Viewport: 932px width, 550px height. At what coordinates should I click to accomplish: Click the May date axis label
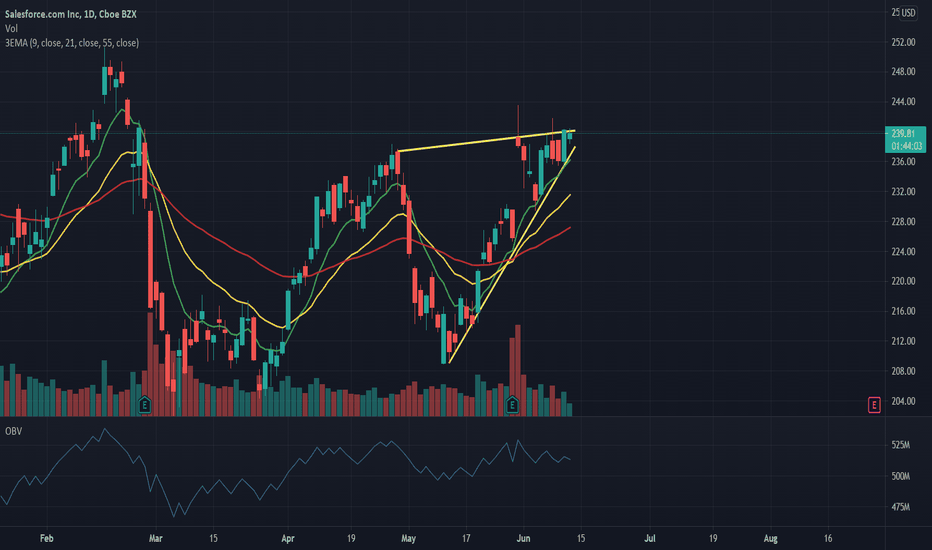[x=408, y=539]
